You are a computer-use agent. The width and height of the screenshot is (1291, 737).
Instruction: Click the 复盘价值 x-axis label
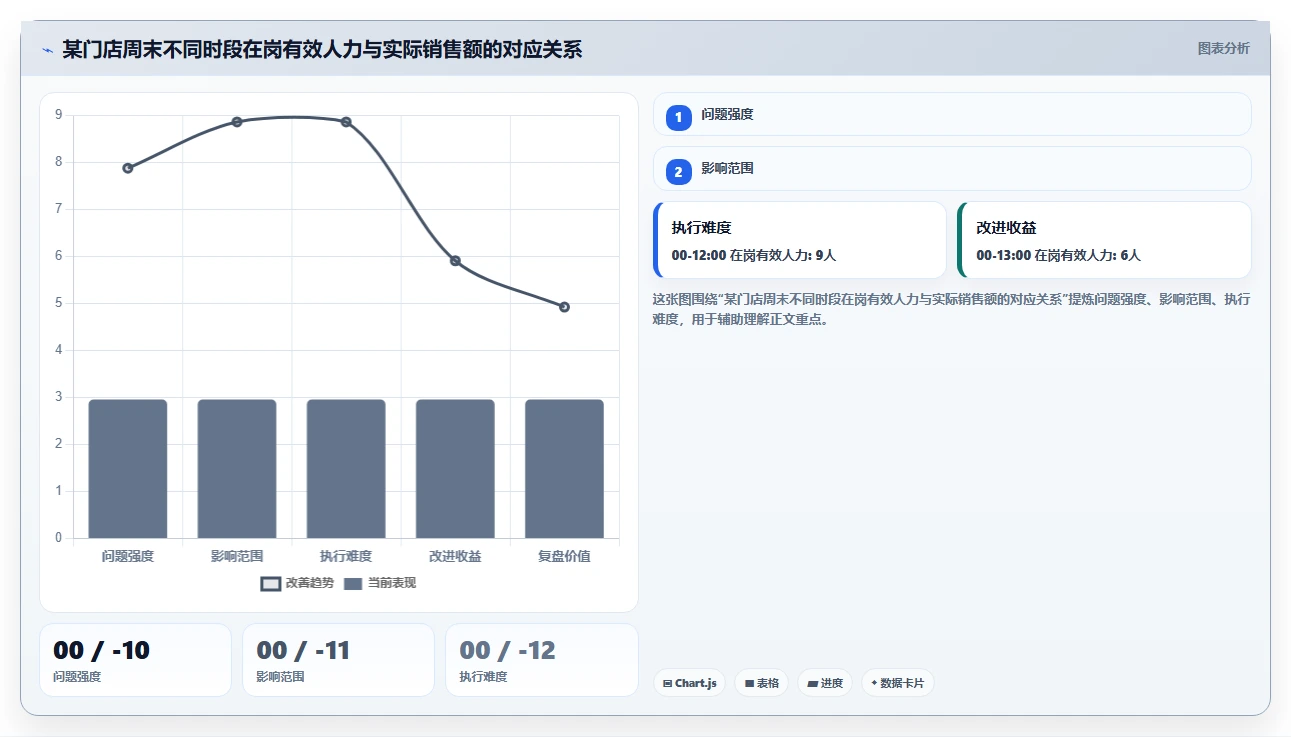[x=564, y=556]
